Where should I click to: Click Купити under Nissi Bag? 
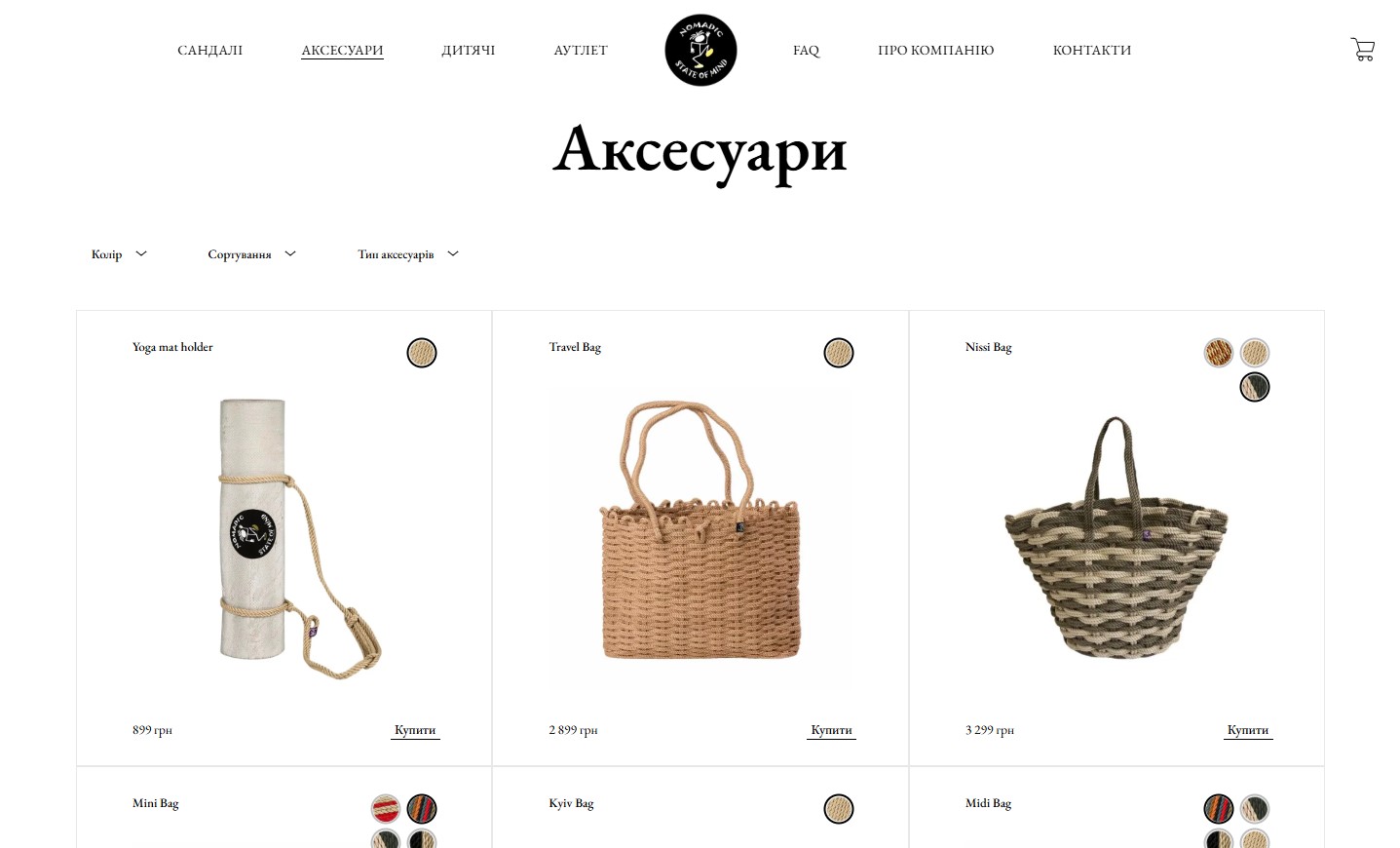[x=1248, y=730]
